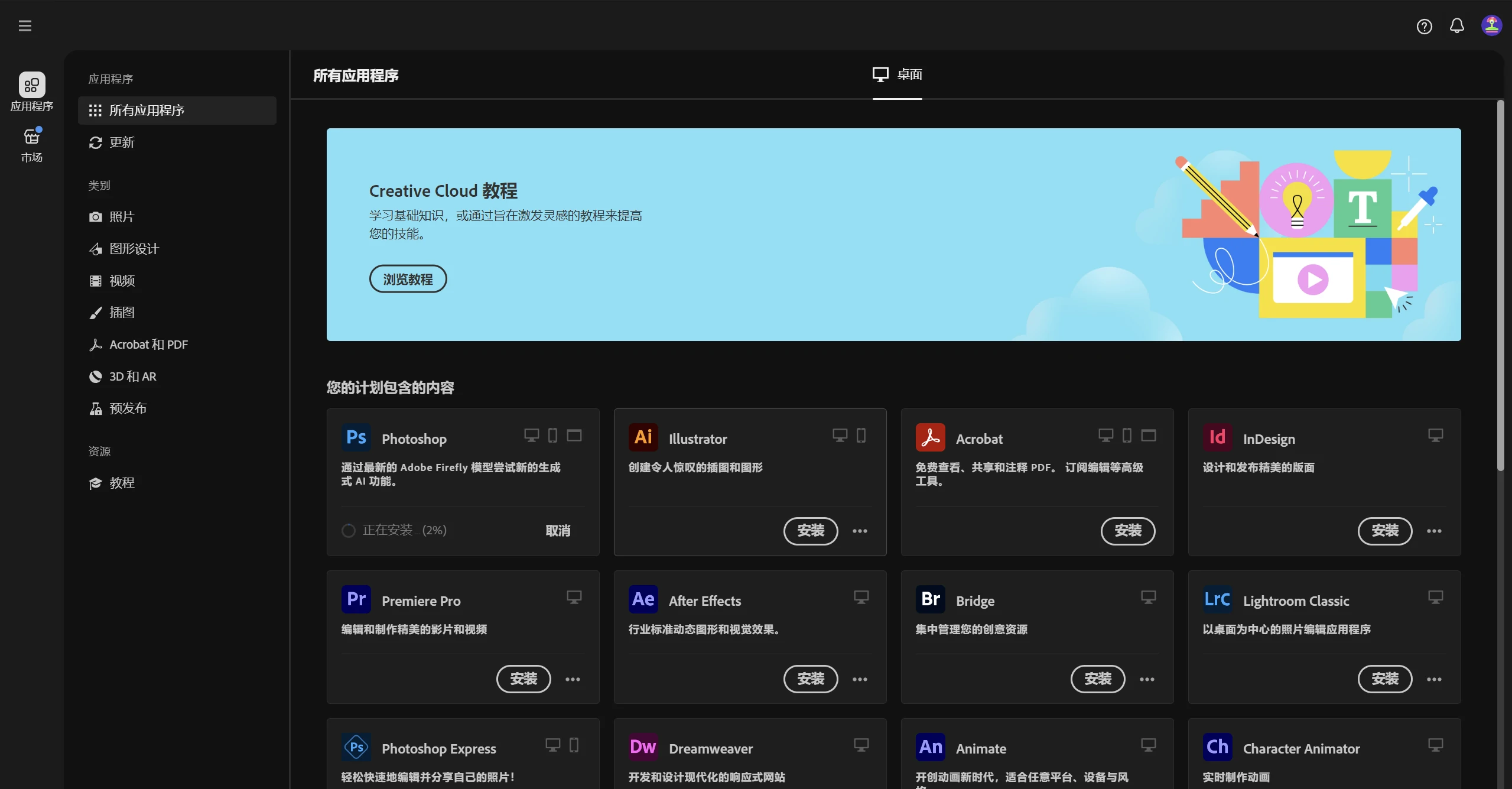Click the 浏览教程 browse tutorials button

[408, 279]
